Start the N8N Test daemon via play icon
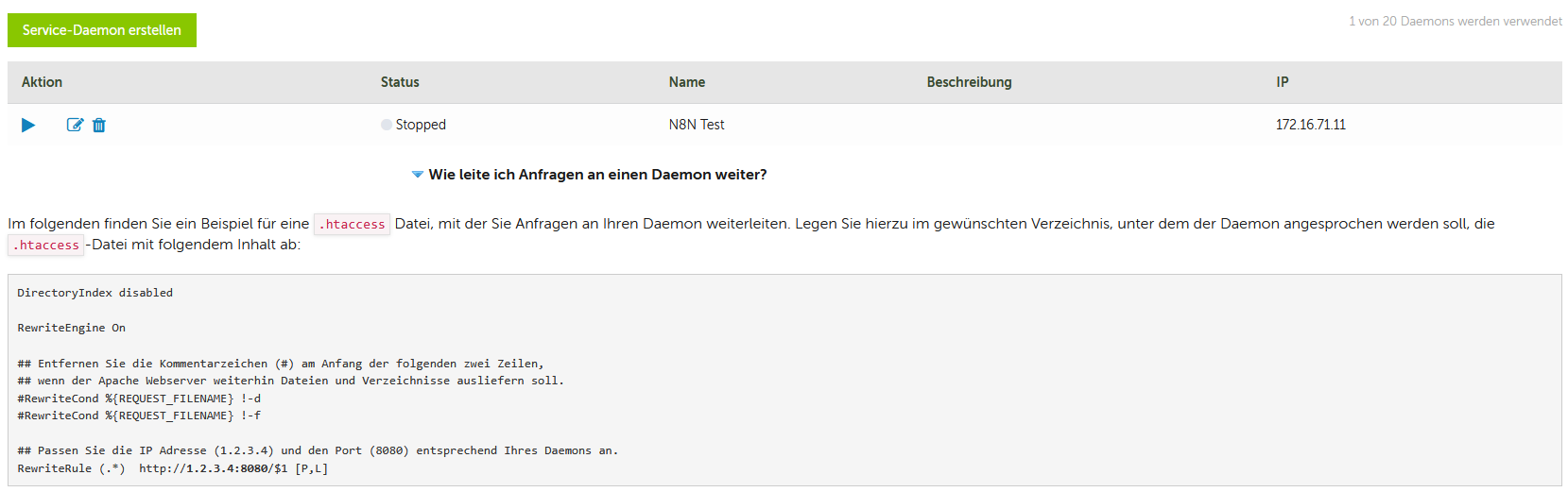Screen dimensions: 1568x492 (x=28, y=125)
